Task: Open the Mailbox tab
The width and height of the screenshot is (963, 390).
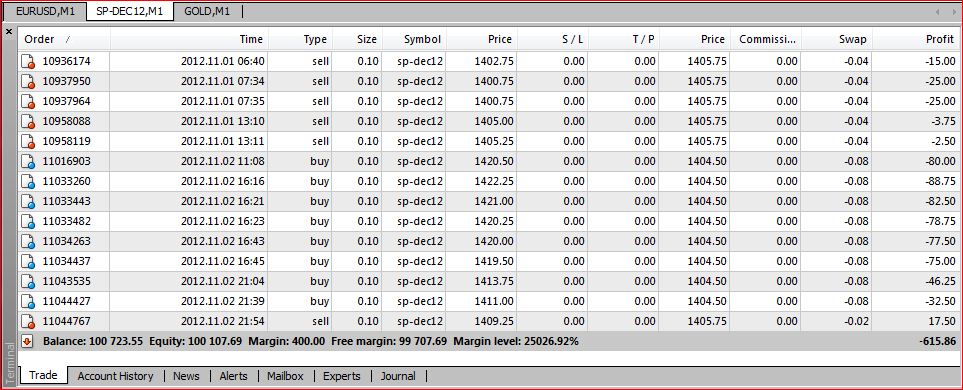Action: [285, 376]
